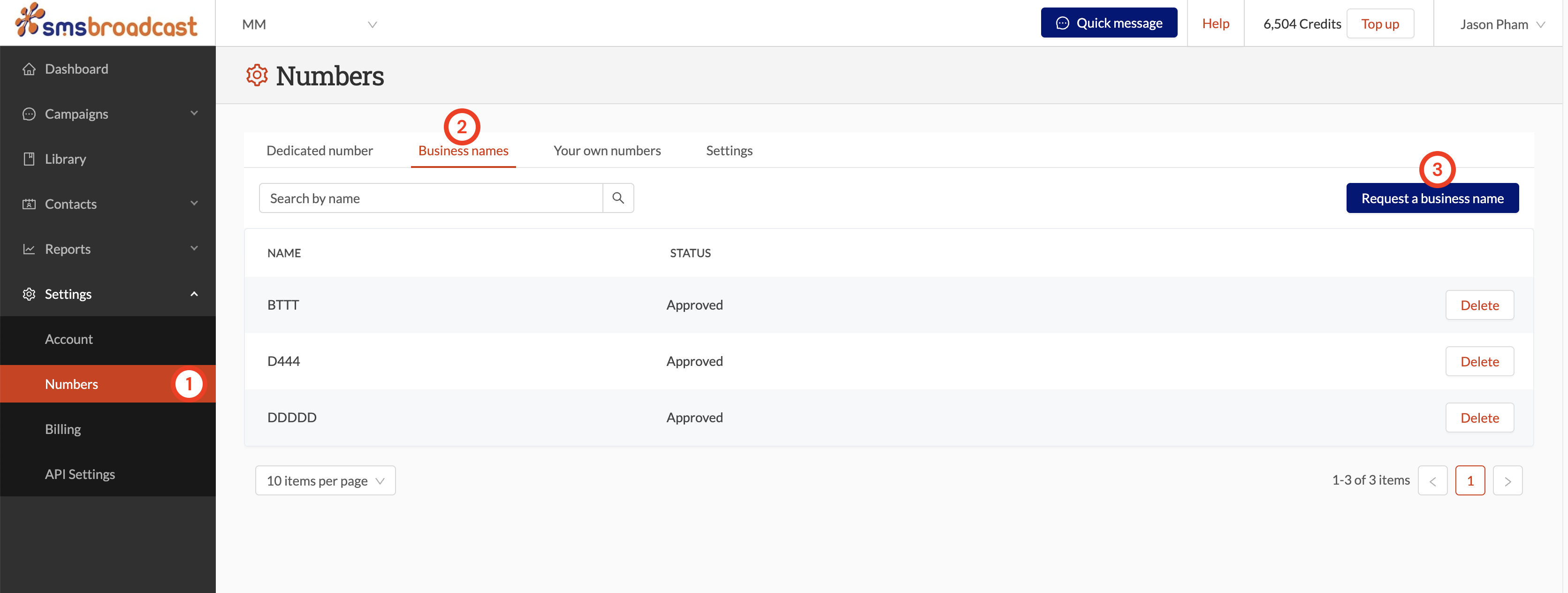
Task: Open the 10 items per page dropdown
Action: [x=325, y=480]
